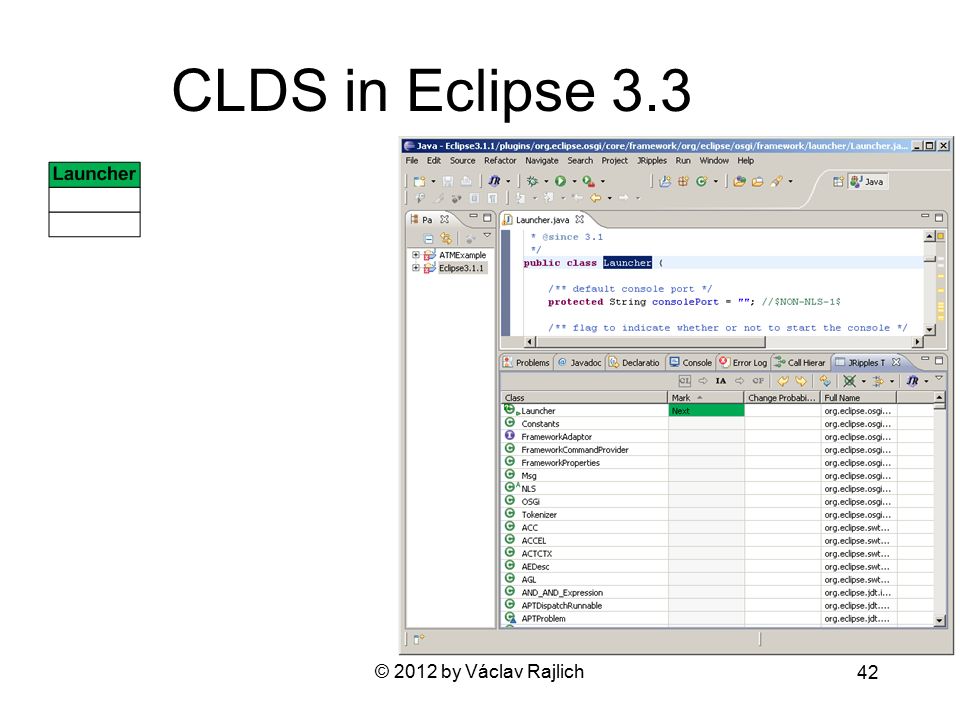Click the CP change propagation icon
This screenshot has width=960, height=720.
point(758,381)
